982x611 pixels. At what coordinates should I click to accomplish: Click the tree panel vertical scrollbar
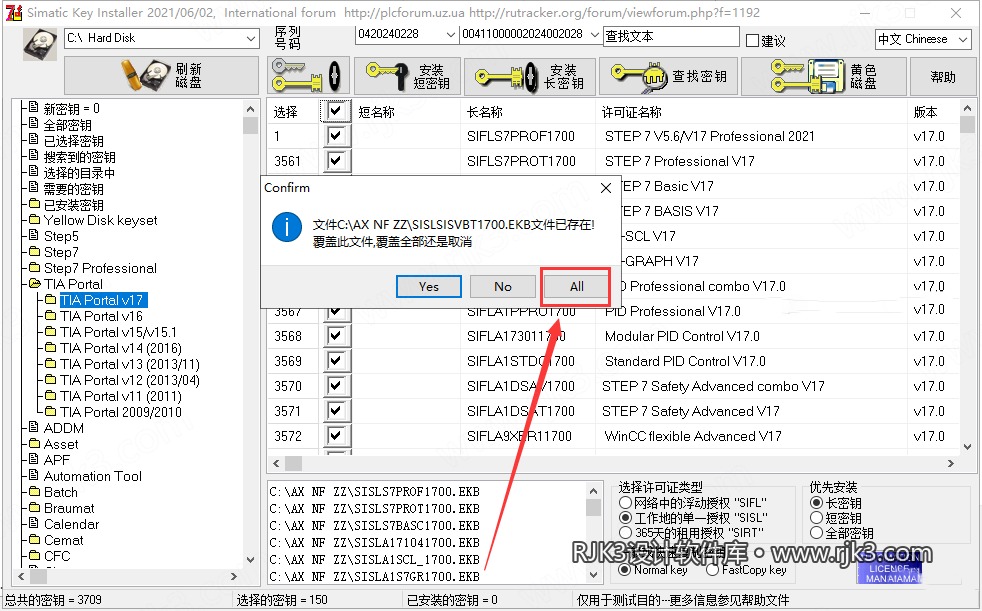coord(251,336)
